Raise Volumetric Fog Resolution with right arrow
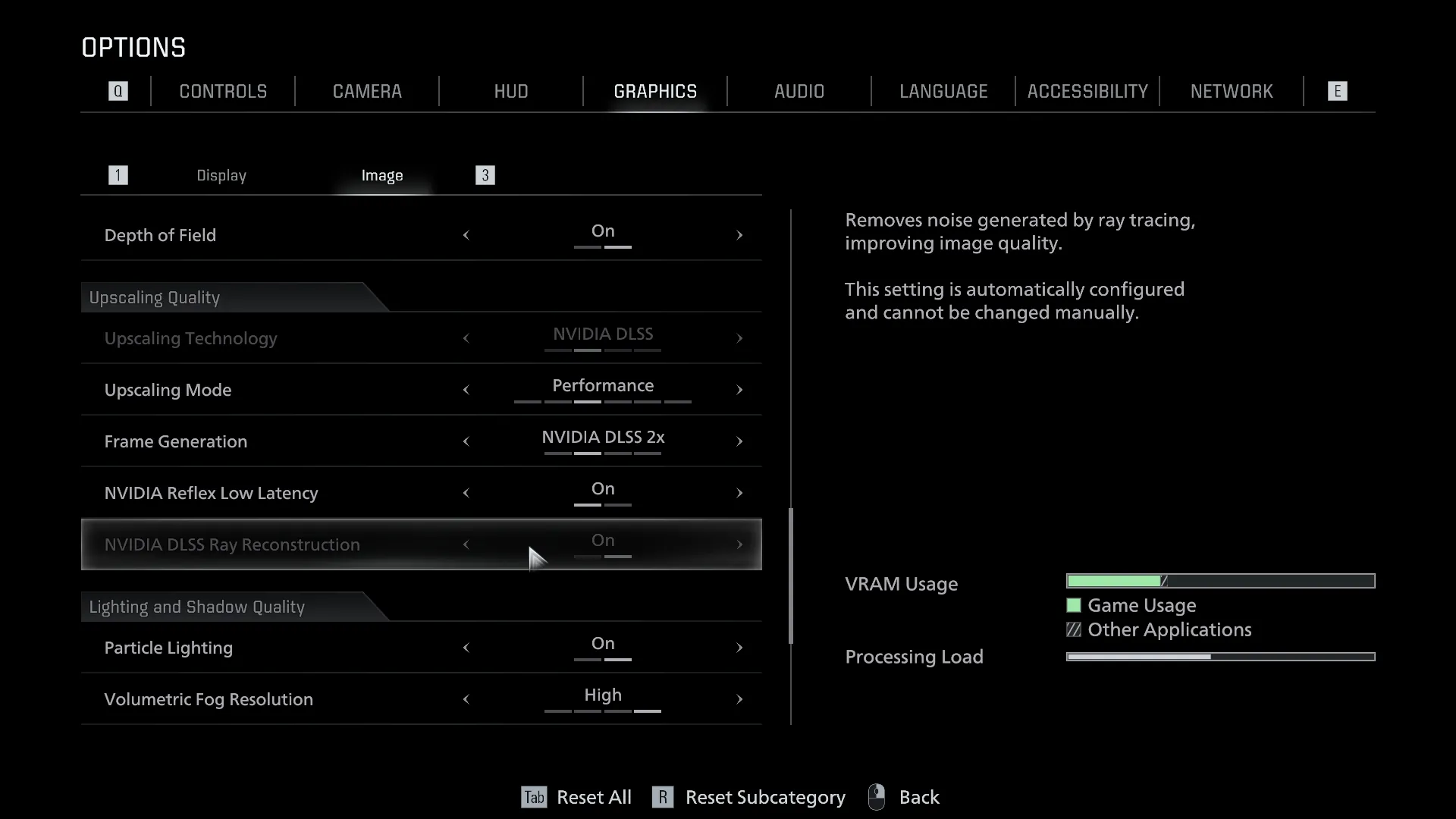Image resolution: width=1456 pixels, height=819 pixels. point(739,699)
